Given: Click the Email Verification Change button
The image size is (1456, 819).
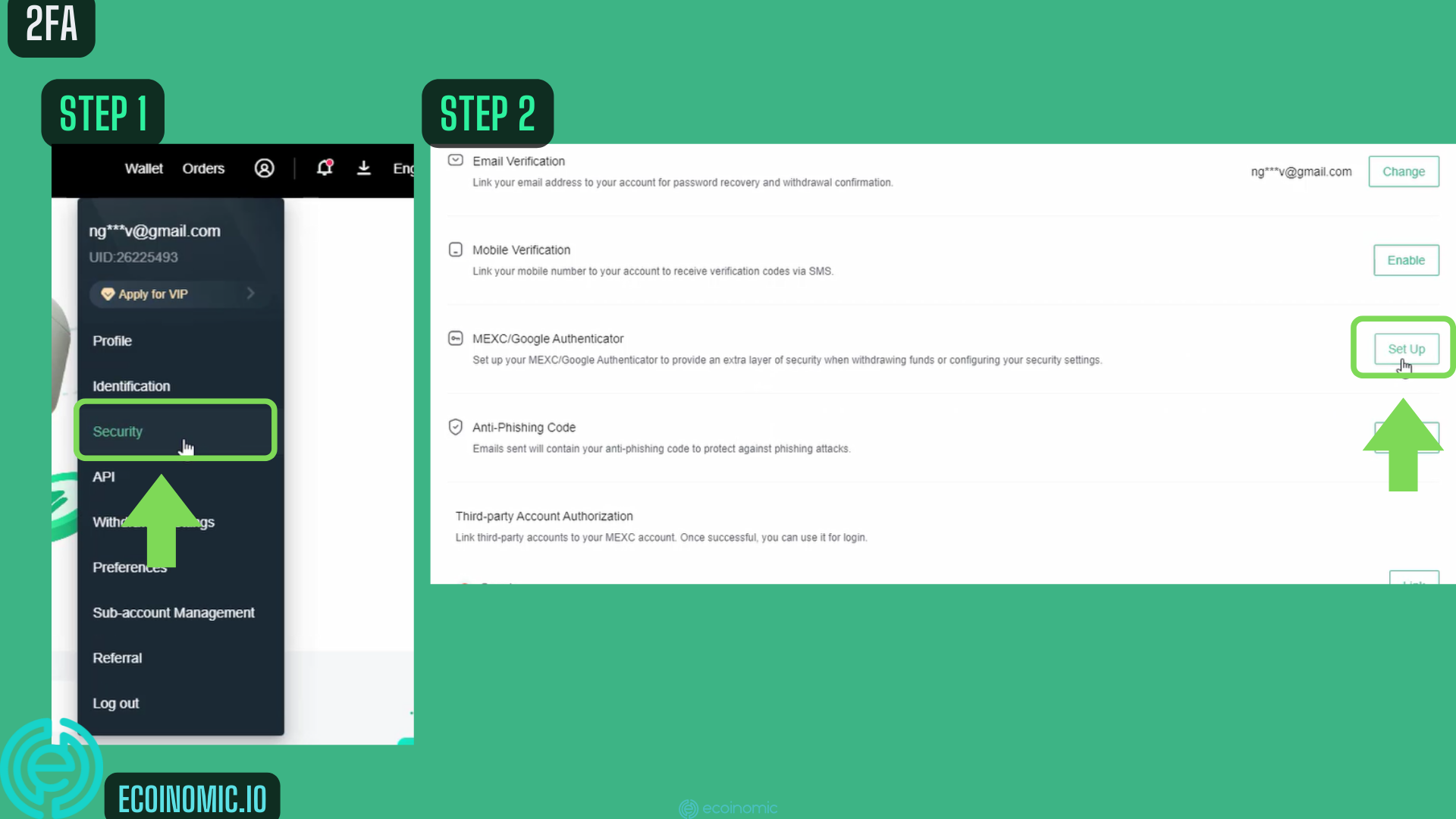Looking at the screenshot, I should point(1404,171).
